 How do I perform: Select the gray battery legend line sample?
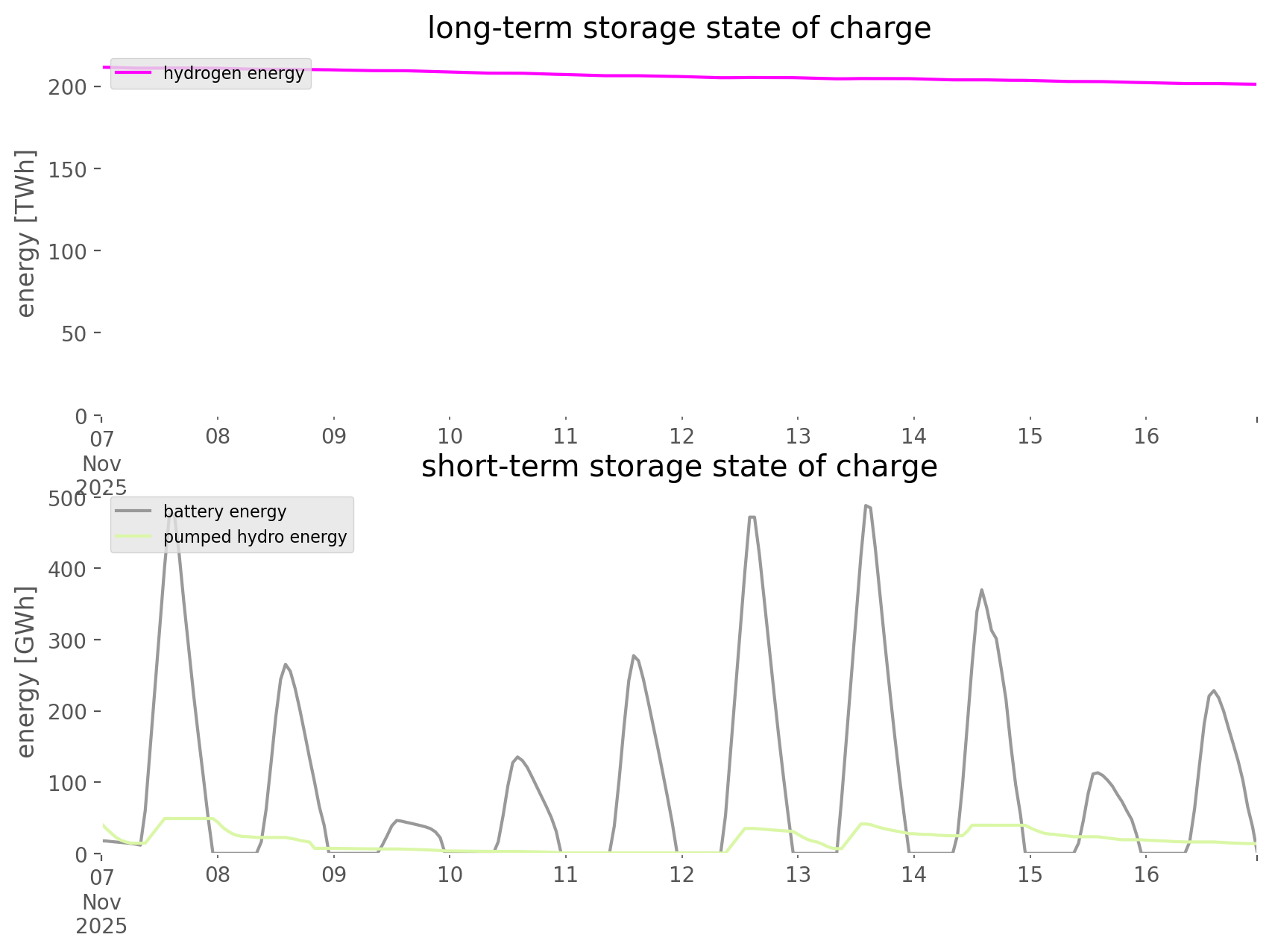[x=134, y=511]
